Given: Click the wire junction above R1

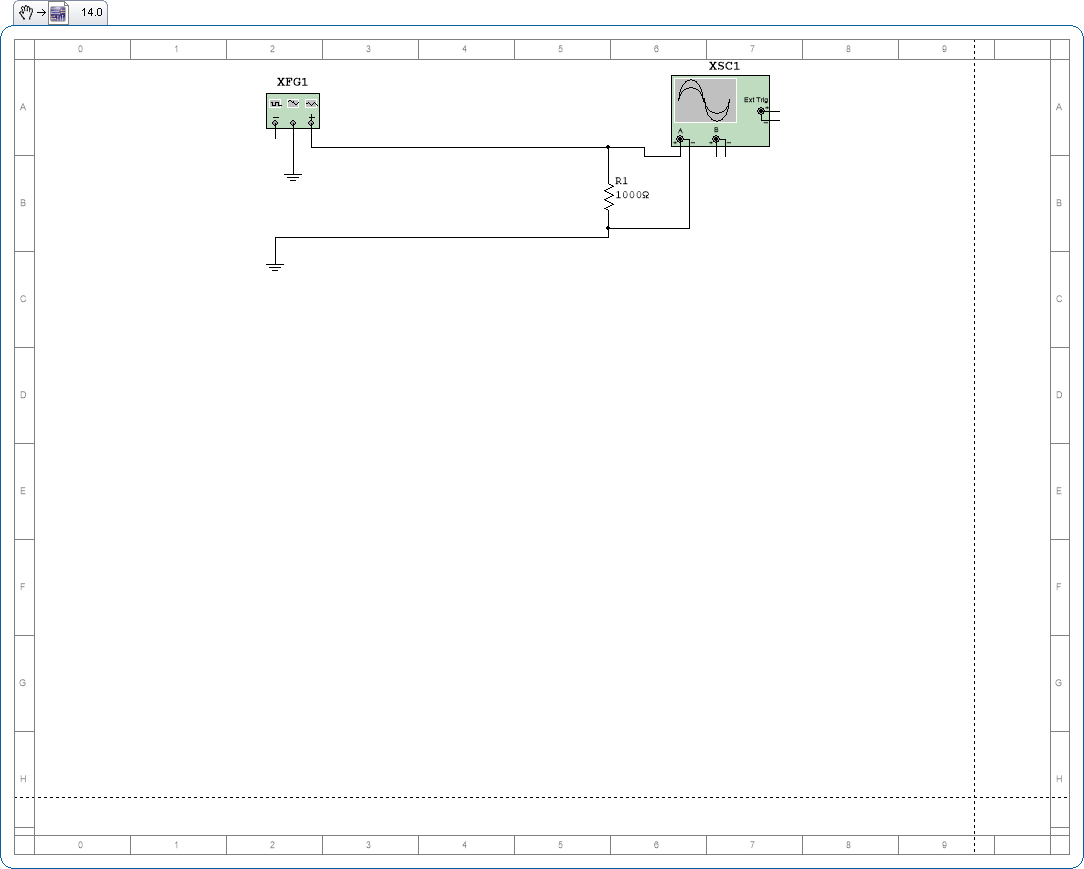Looking at the screenshot, I should (x=608, y=147).
